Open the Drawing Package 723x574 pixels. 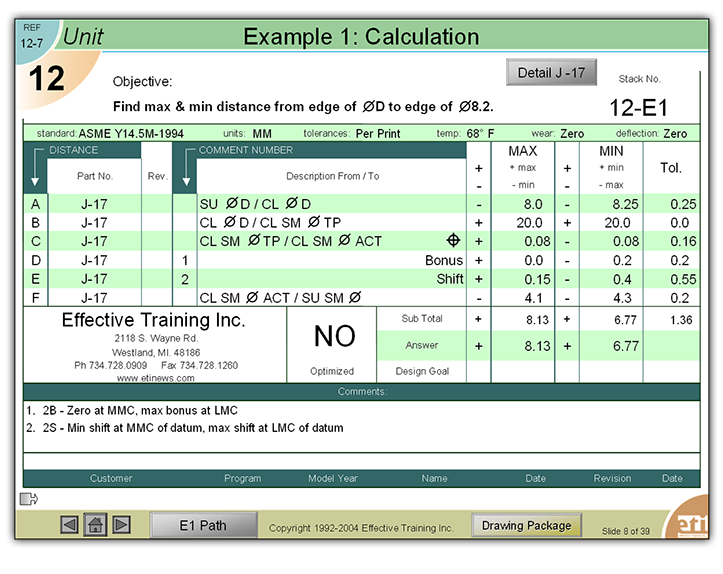[x=526, y=525]
